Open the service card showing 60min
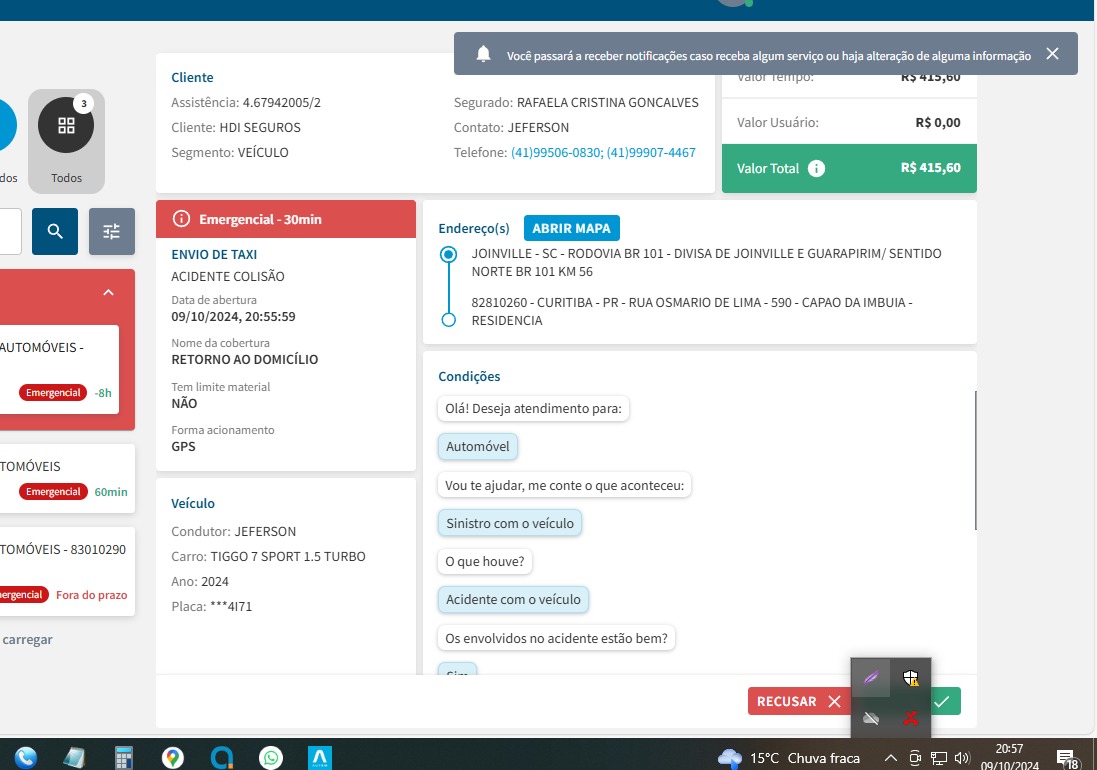This screenshot has height=770, width=1097. (x=67, y=479)
